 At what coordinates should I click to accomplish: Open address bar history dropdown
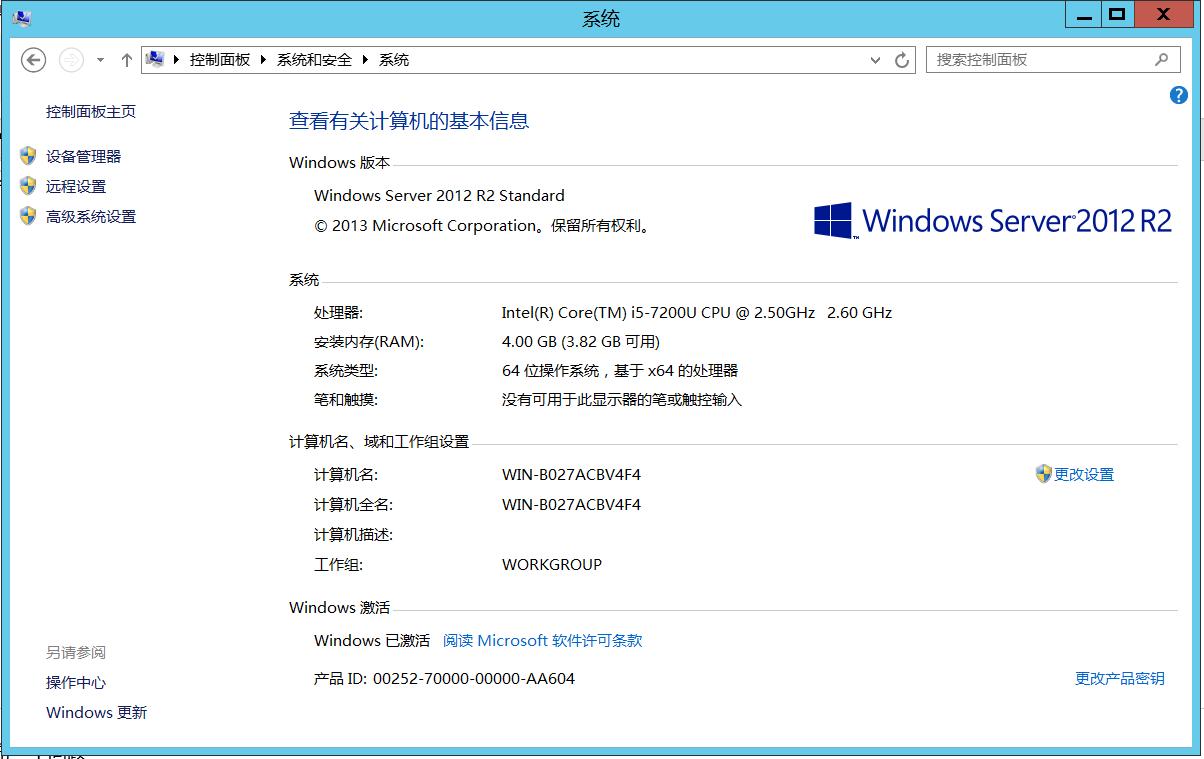(x=876, y=60)
